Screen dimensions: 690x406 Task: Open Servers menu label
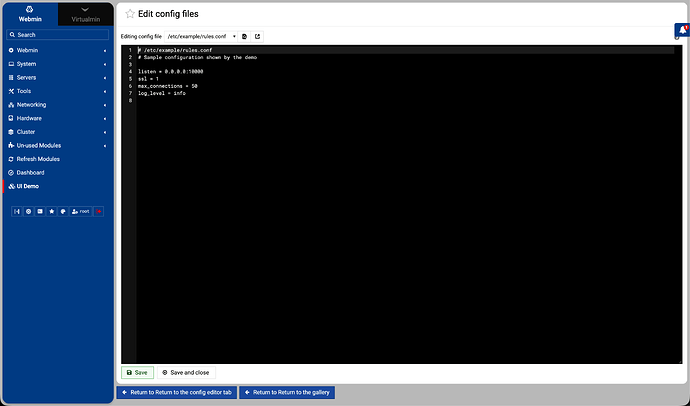[x=26, y=78]
